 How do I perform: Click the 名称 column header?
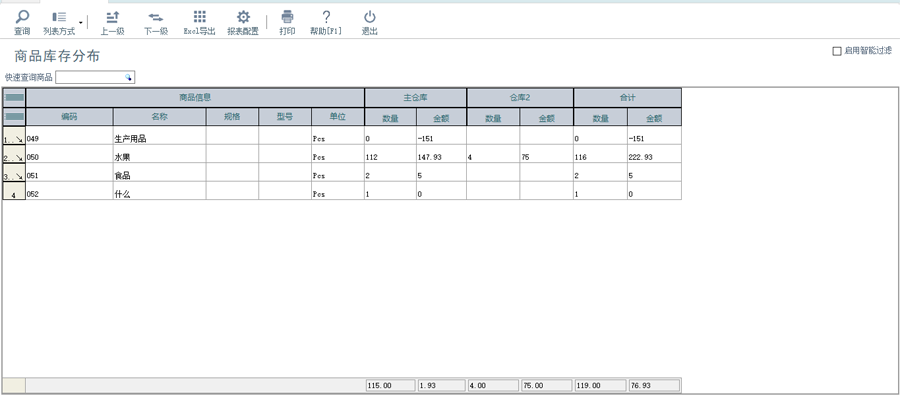click(x=160, y=117)
